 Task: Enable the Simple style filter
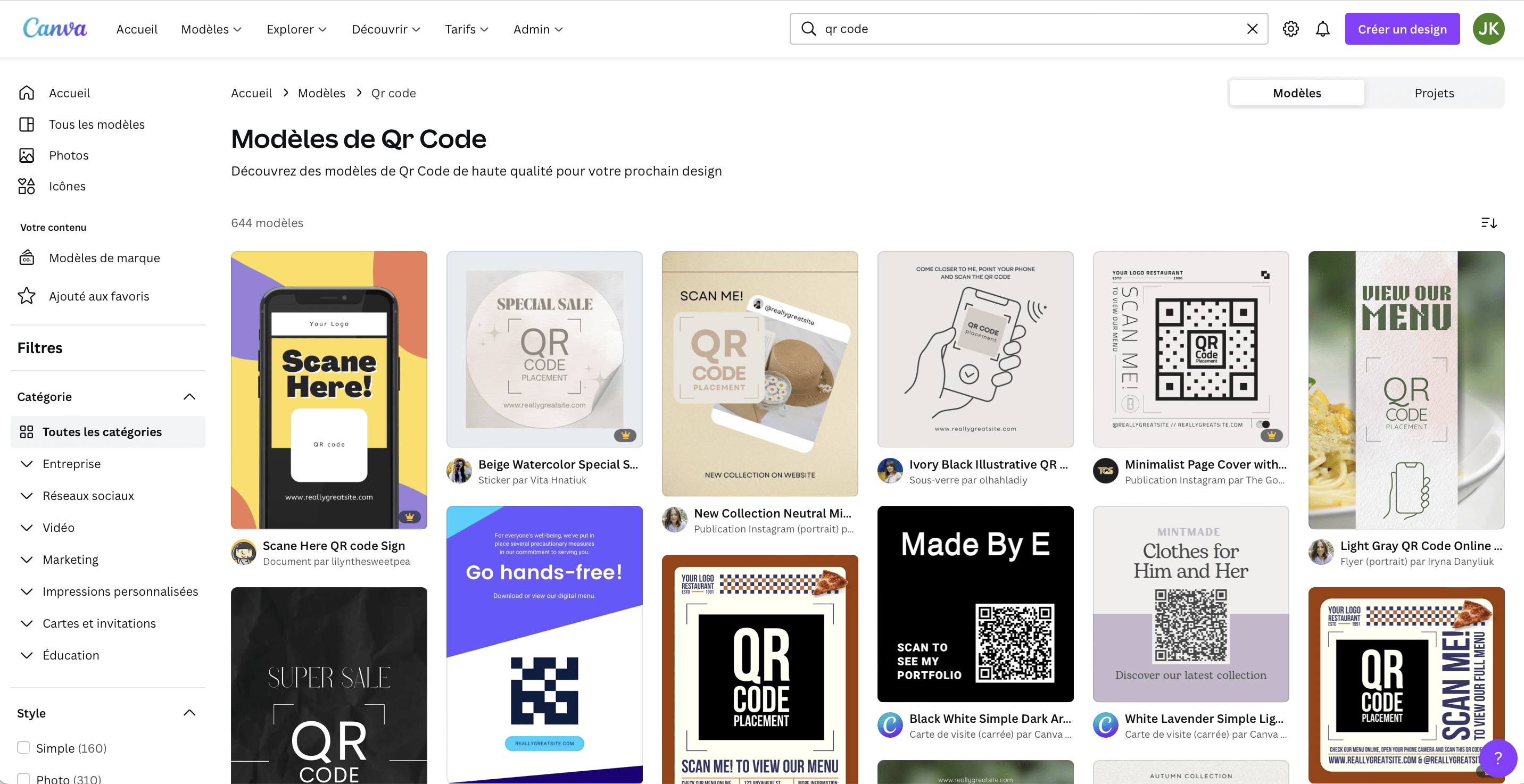click(x=23, y=747)
